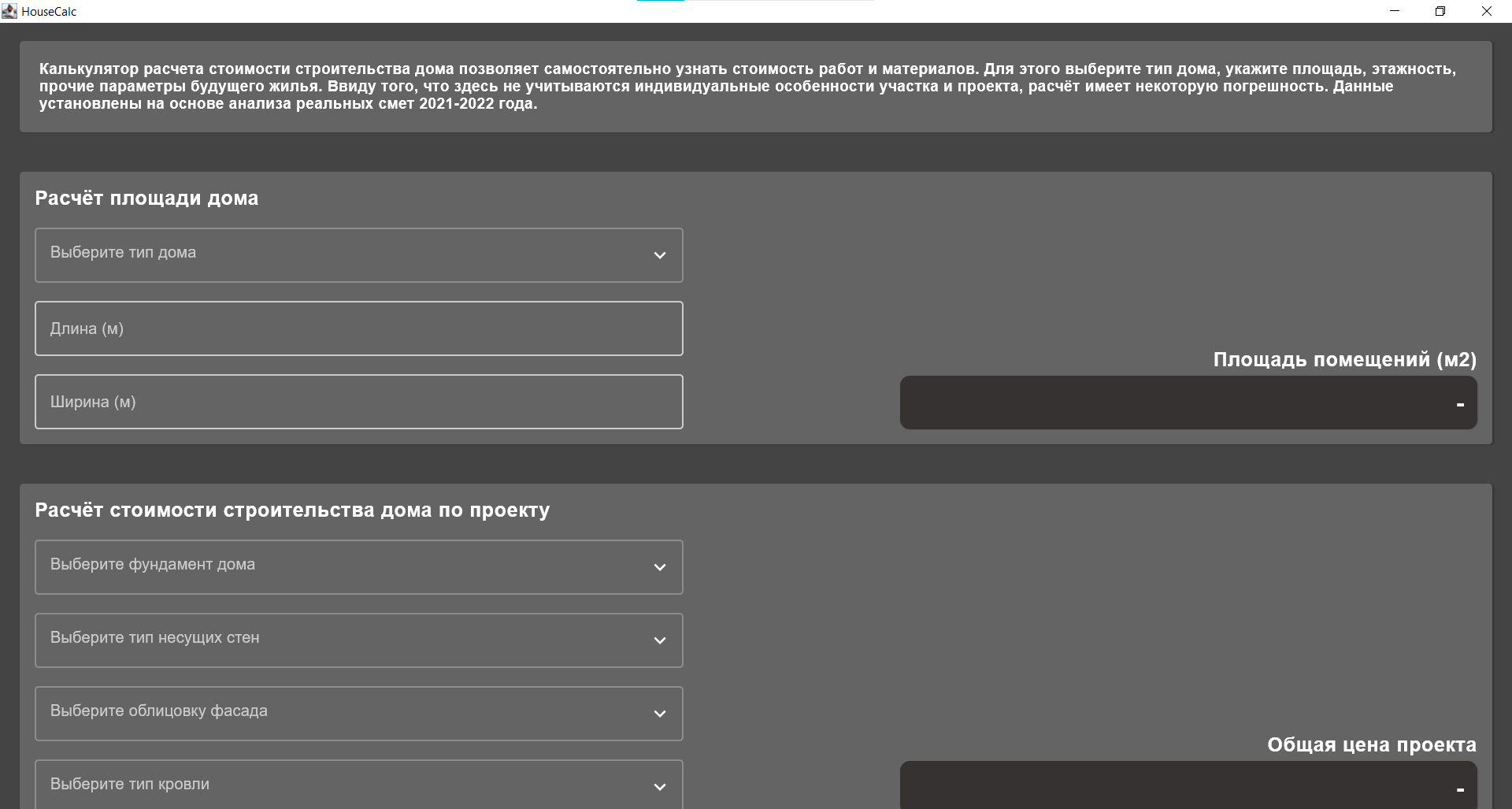Click the "Расчёт площади дома" section header
This screenshot has width=1512, height=809.
tap(146, 198)
